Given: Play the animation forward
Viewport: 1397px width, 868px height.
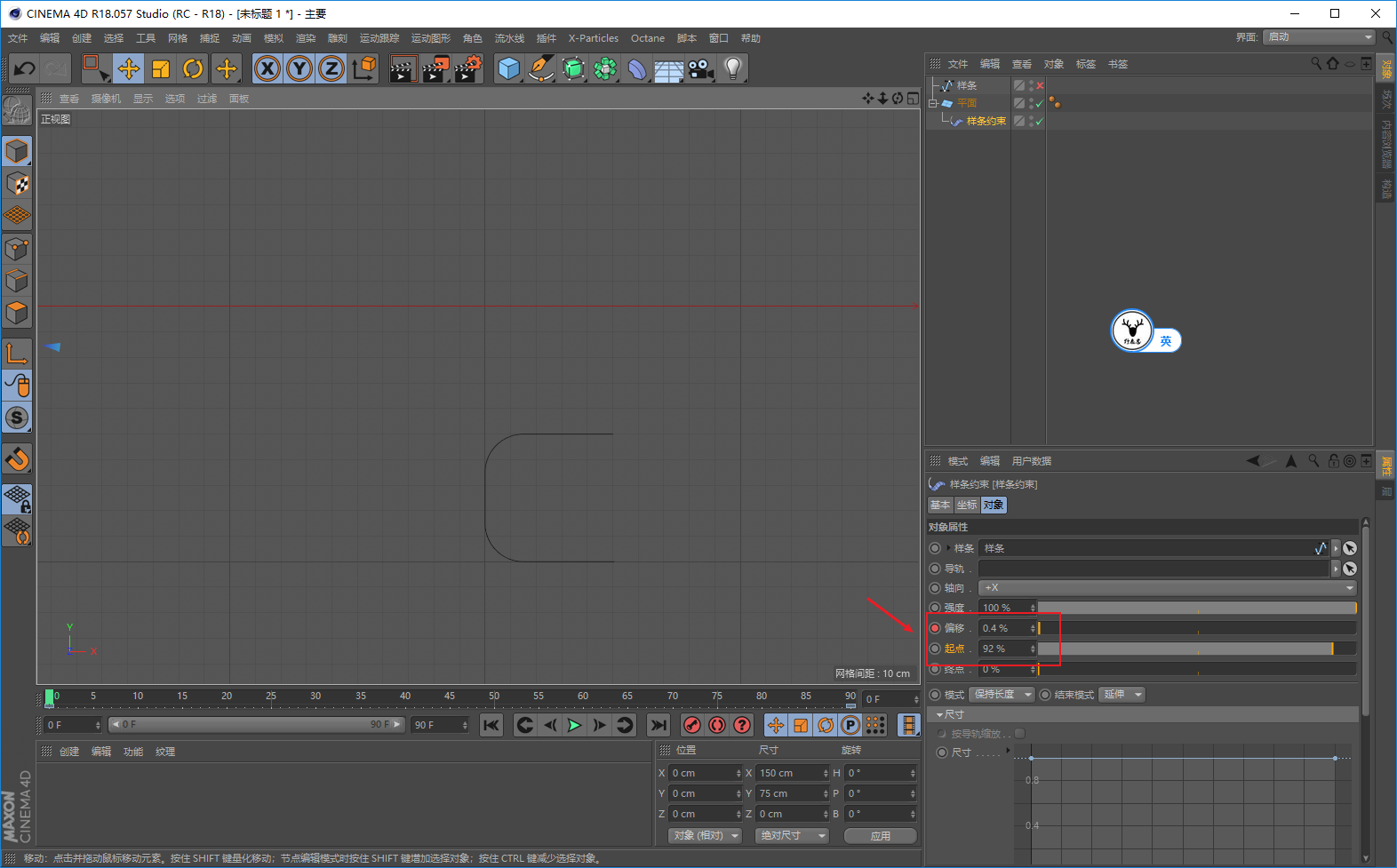Looking at the screenshot, I should [x=574, y=725].
